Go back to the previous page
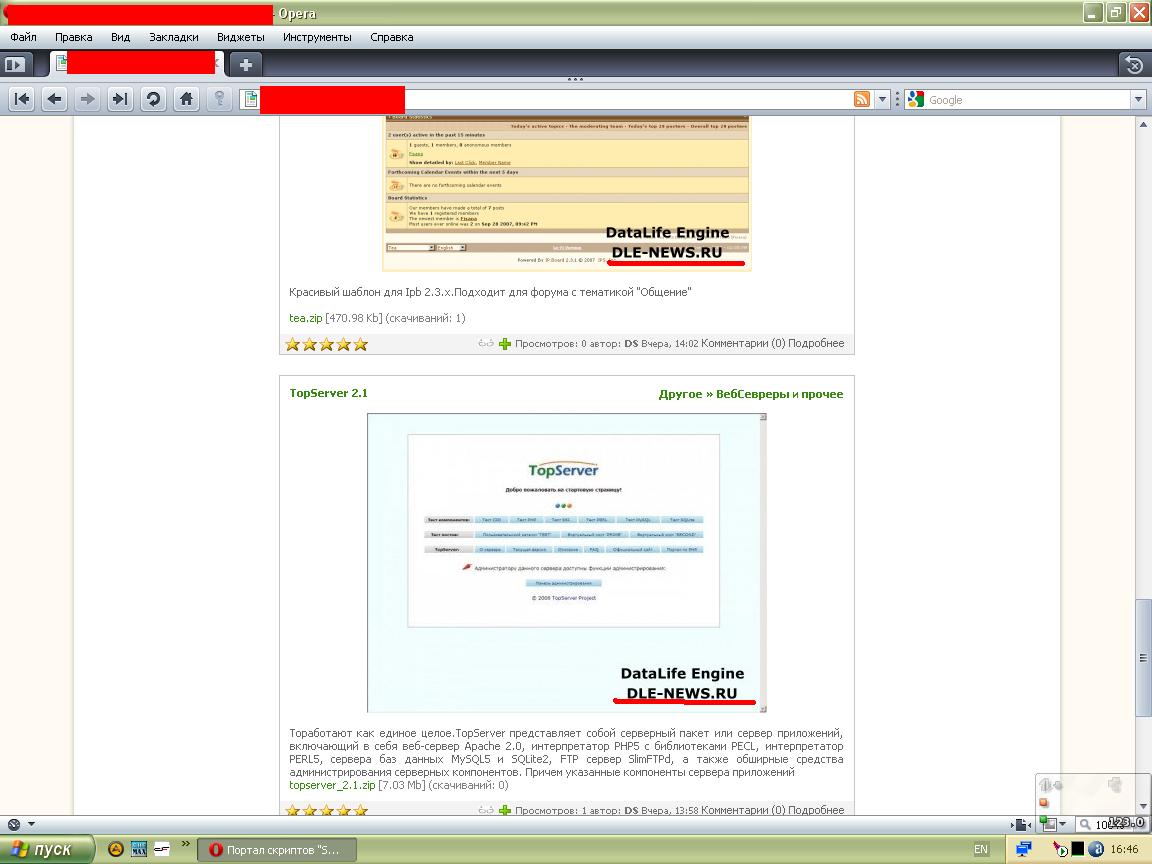 55,99
